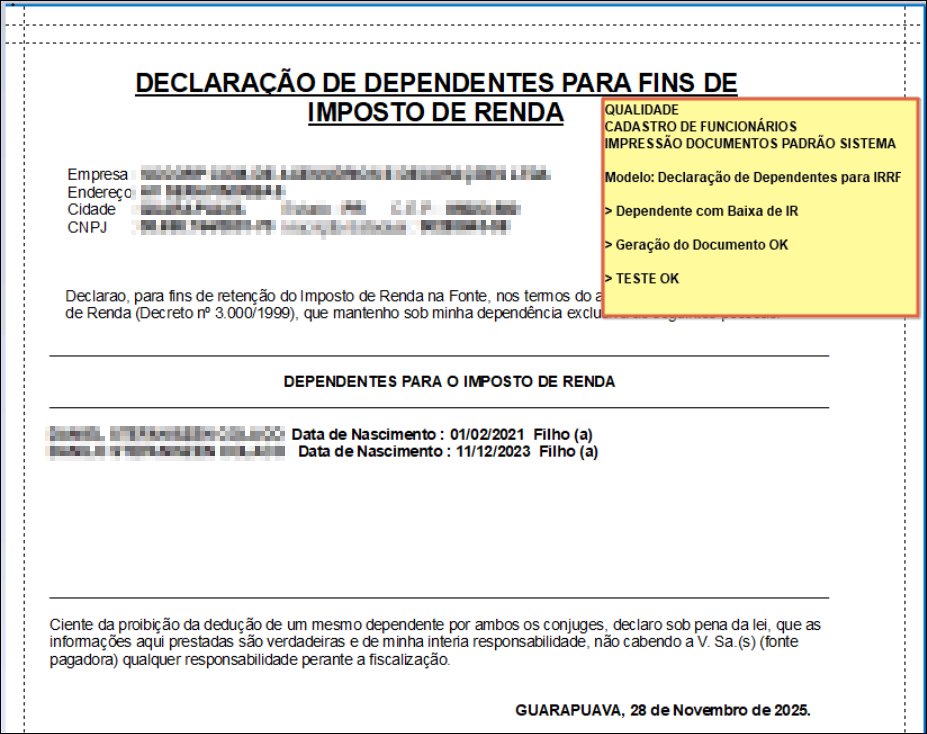Select the Modelo: Declaração de Dependentes line
The height and width of the screenshot is (734, 927).
(x=752, y=178)
